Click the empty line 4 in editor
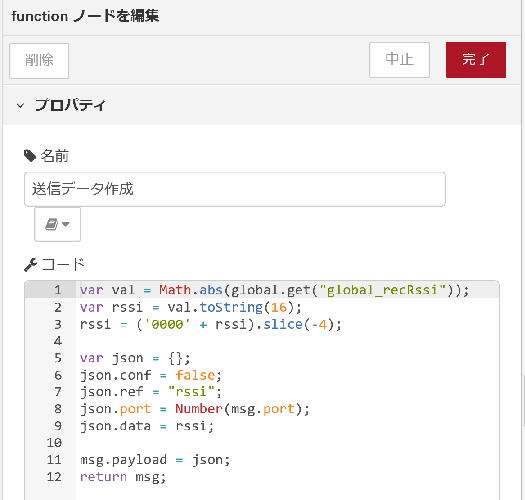Screen dimensions: 525x500 [287, 341]
